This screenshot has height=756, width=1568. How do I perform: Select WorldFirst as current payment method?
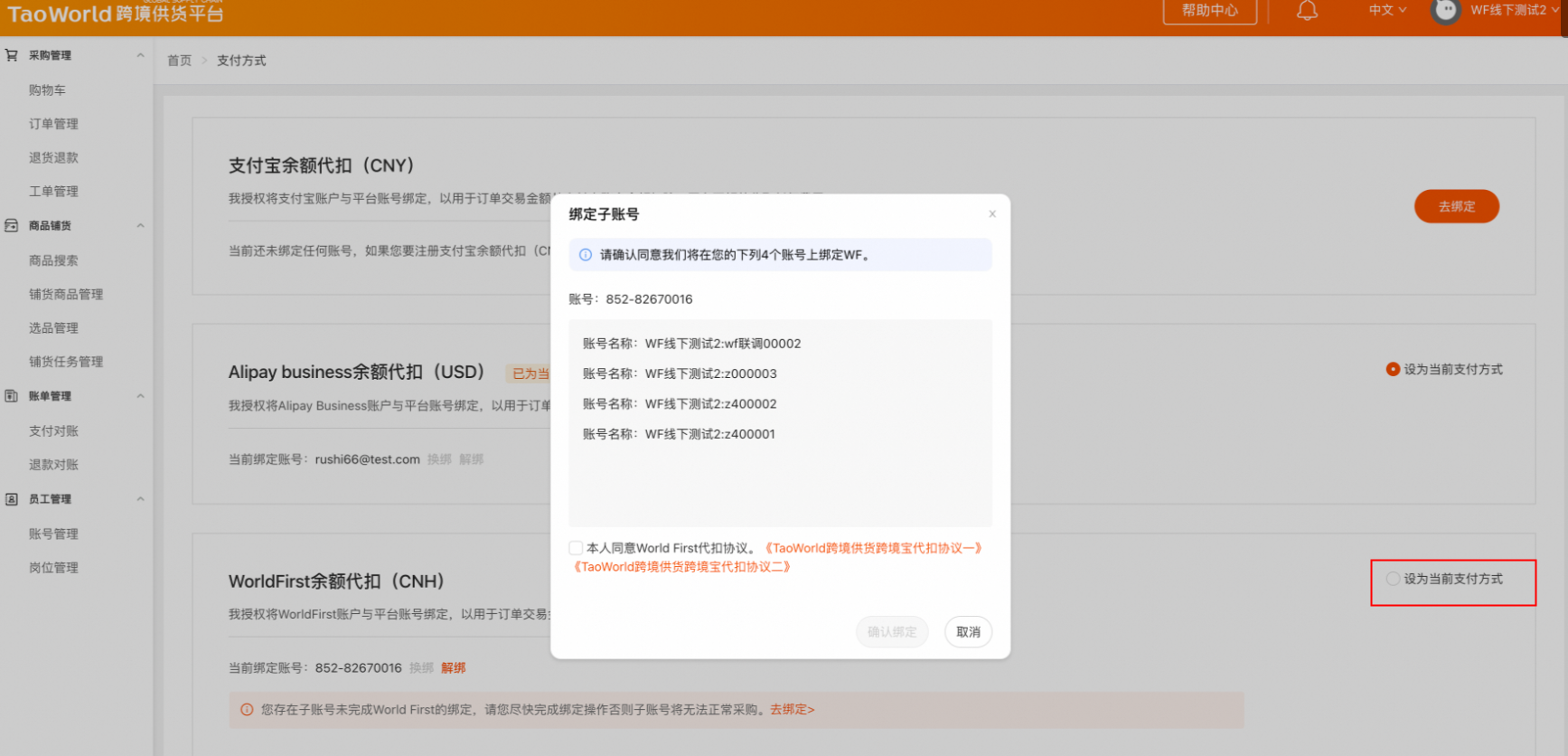[x=1393, y=579]
